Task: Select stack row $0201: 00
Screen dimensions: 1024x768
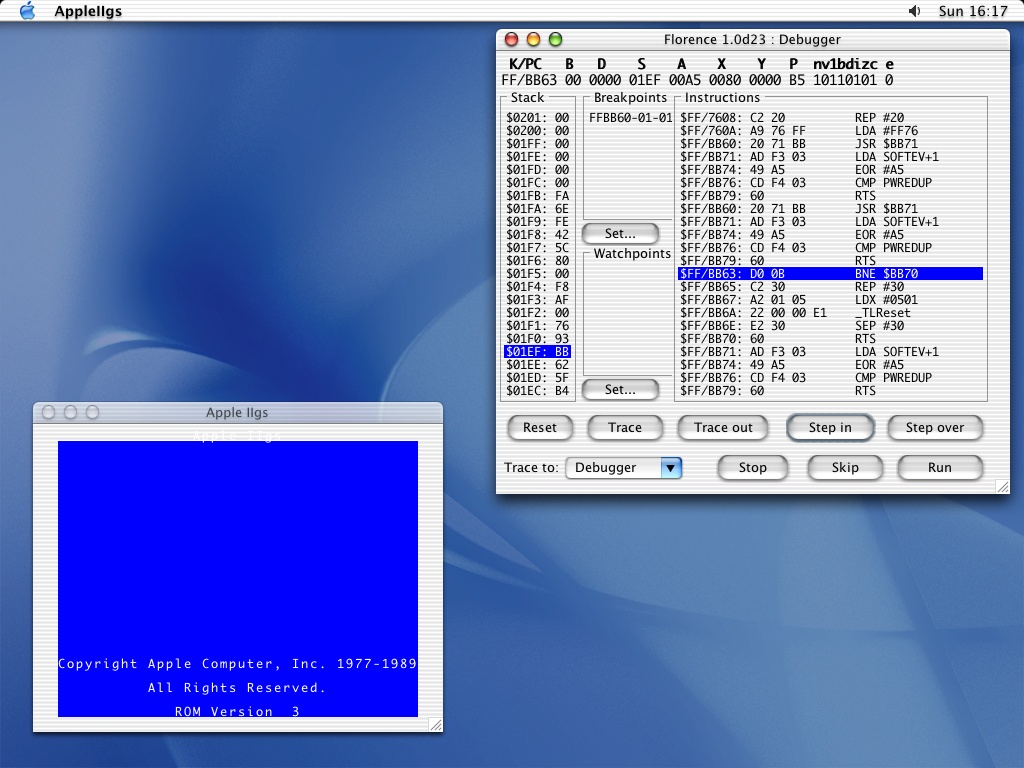Action: tap(537, 118)
